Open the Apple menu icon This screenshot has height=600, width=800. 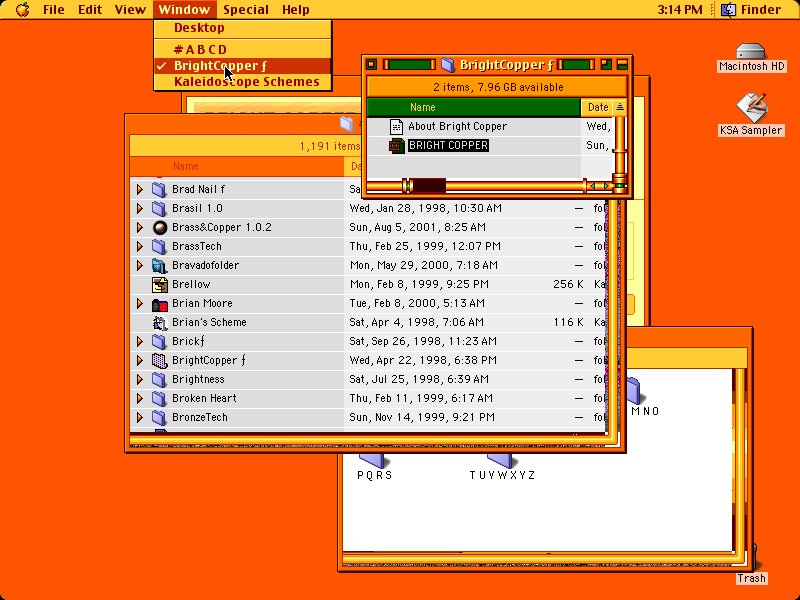(22, 9)
